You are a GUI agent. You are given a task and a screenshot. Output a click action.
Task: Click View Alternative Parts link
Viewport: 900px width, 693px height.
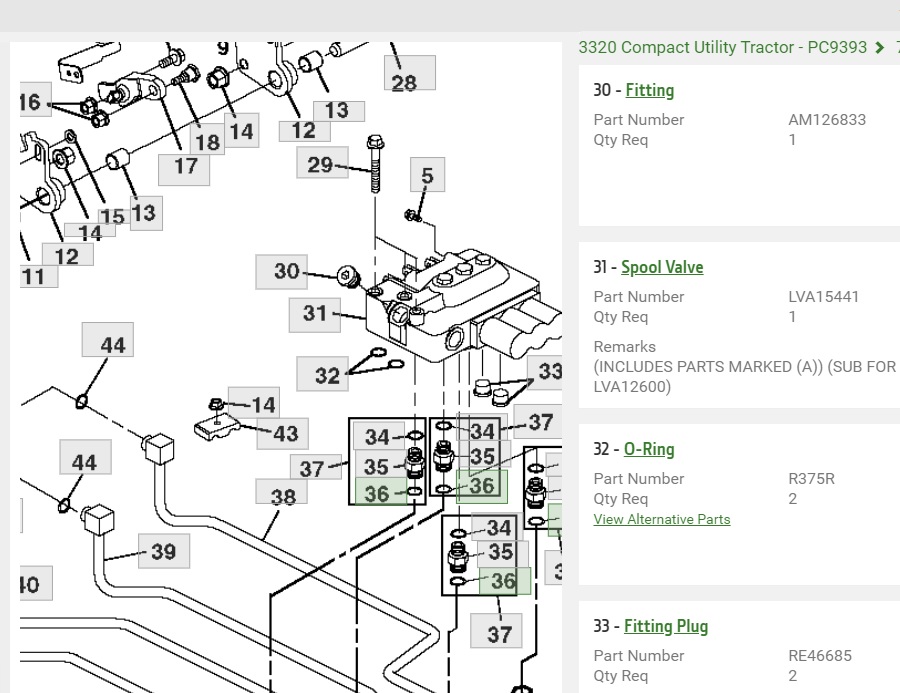point(661,519)
